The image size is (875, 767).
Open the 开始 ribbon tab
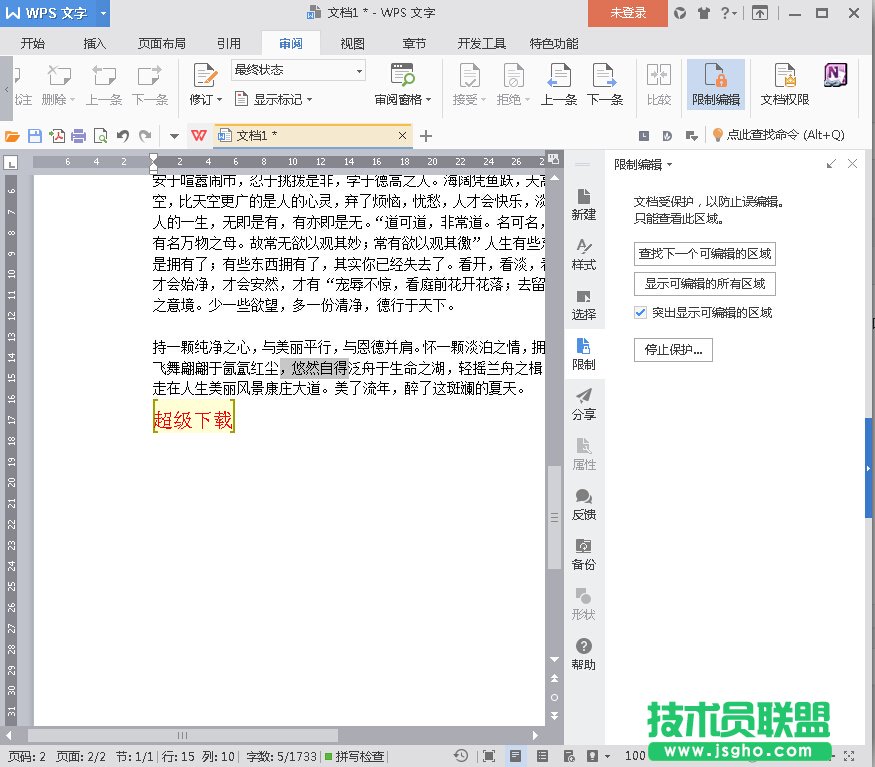[x=33, y=43]
